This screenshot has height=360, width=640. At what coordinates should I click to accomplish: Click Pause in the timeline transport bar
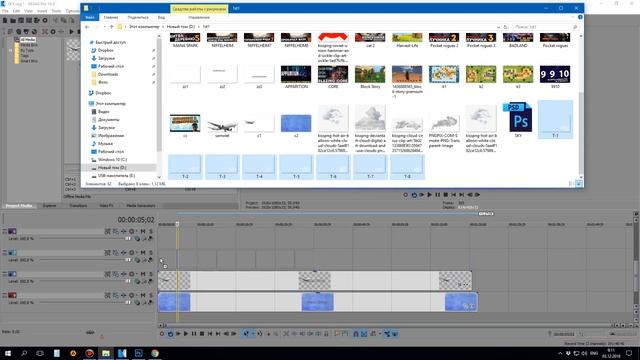[194, 334]
